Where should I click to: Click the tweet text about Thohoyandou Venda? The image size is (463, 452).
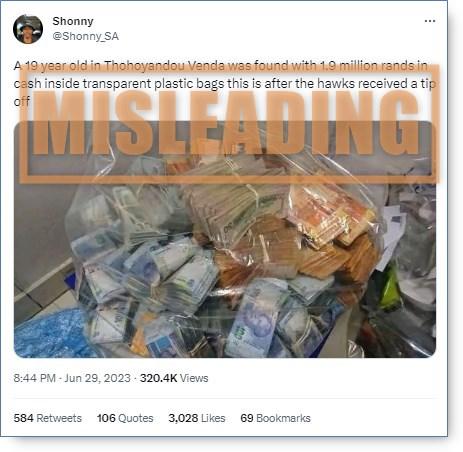[225, 83]
